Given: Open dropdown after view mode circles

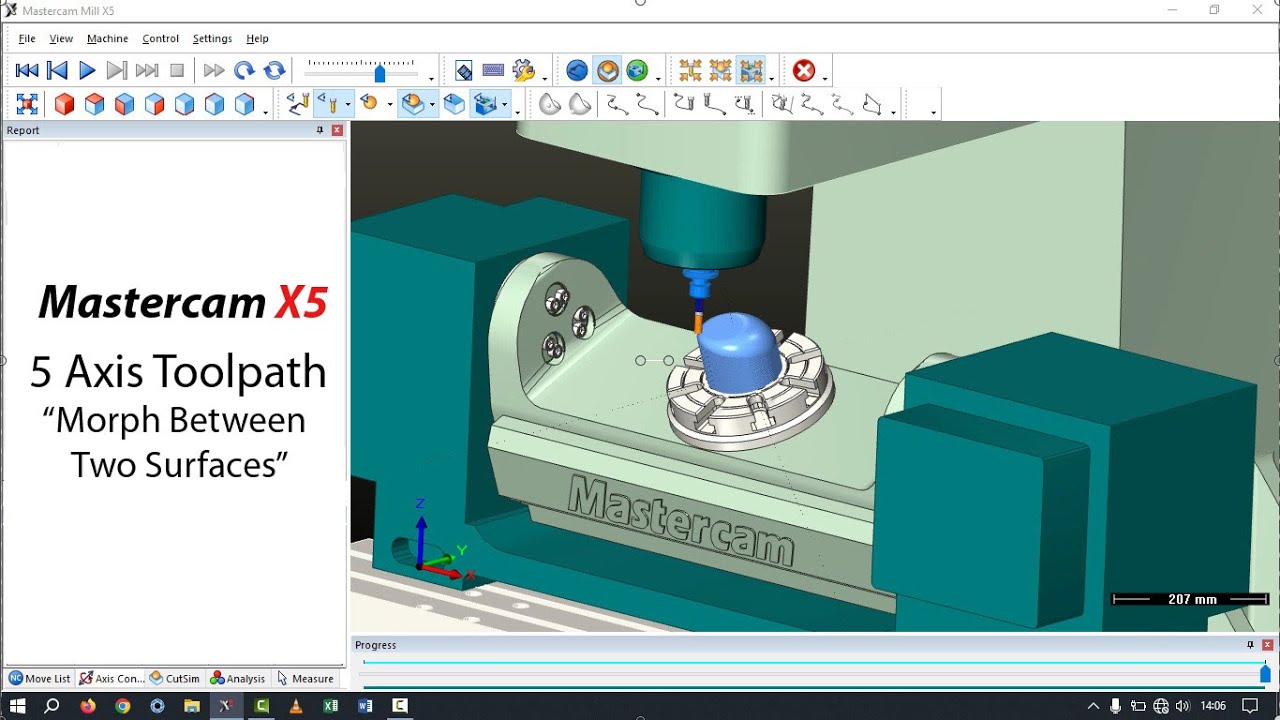Looking at the screenshot, I should click(657, 78).
